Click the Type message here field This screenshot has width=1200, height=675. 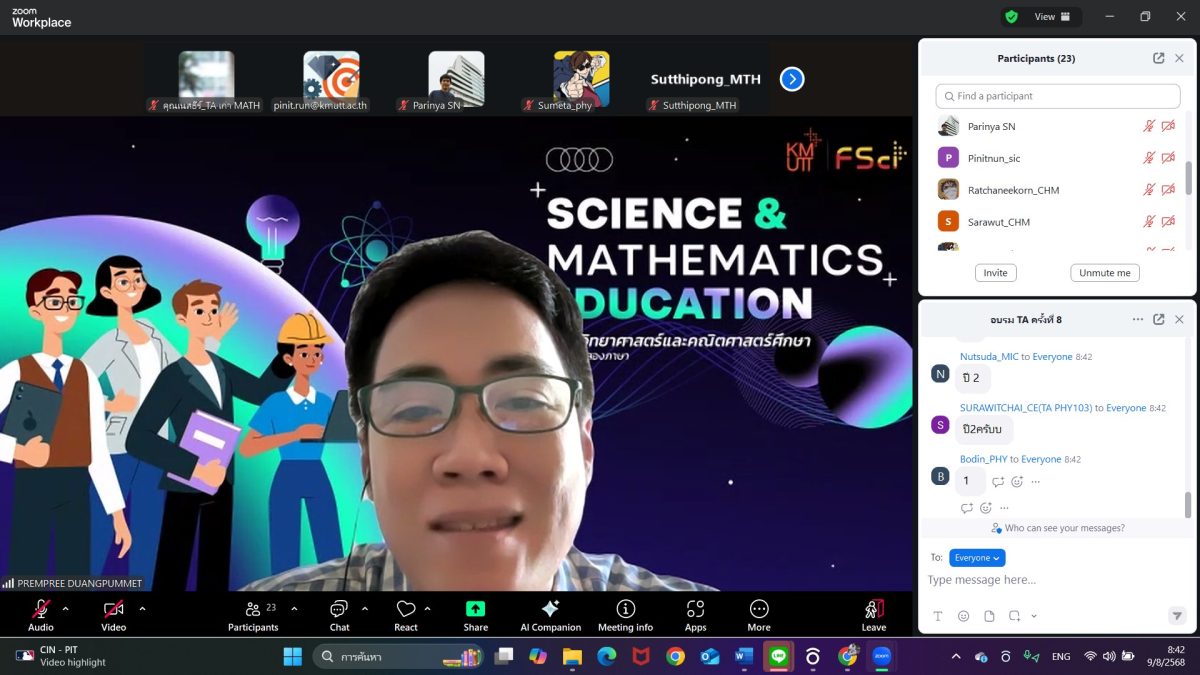coord(1055,580)
